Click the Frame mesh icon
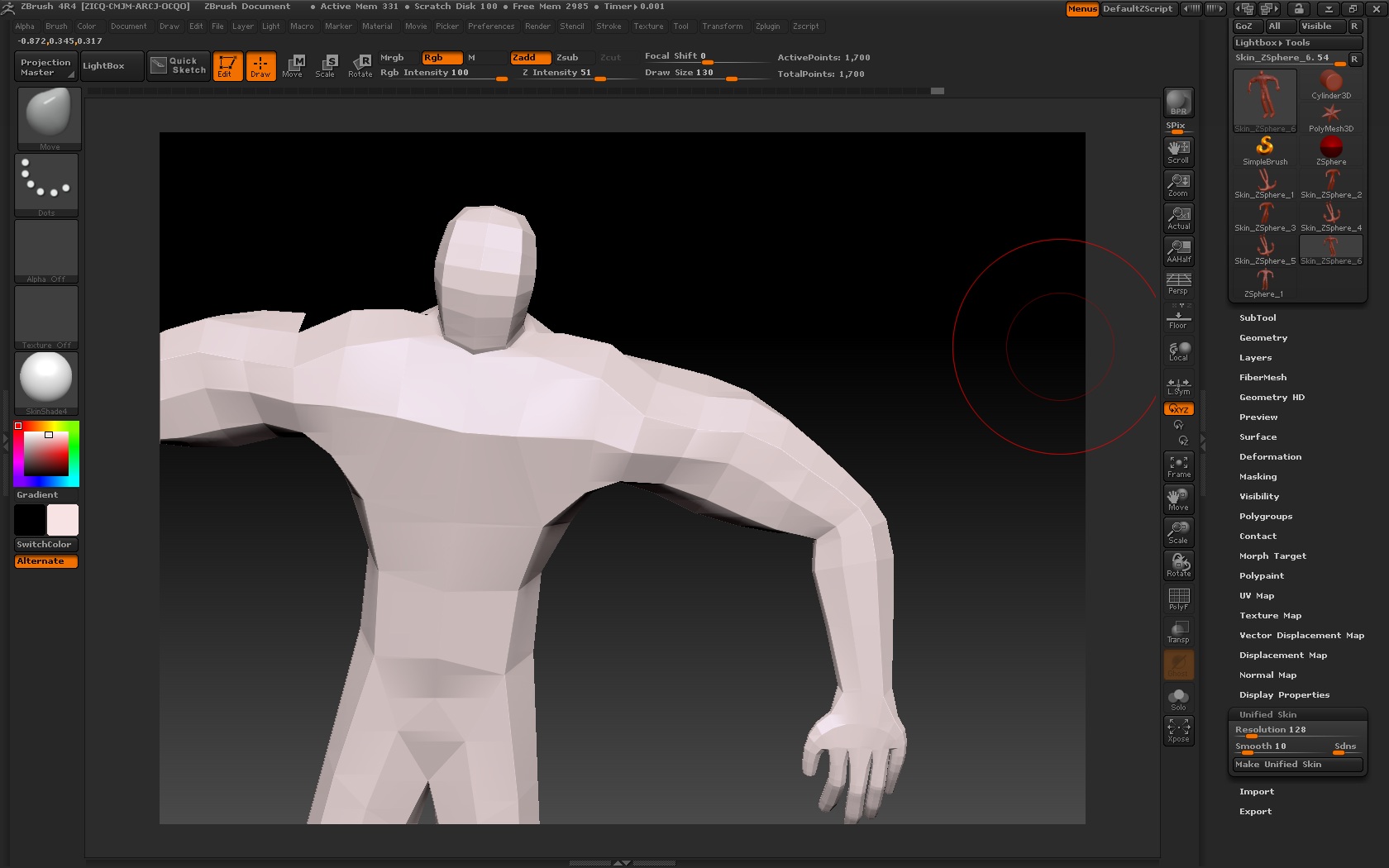 coord(1178,466)
